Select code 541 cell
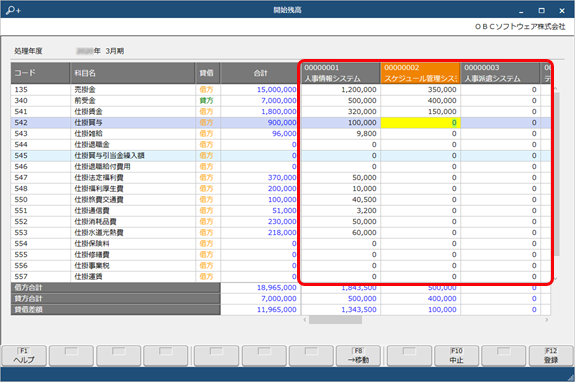Screen dimensions: 575x382 (40, 111)
